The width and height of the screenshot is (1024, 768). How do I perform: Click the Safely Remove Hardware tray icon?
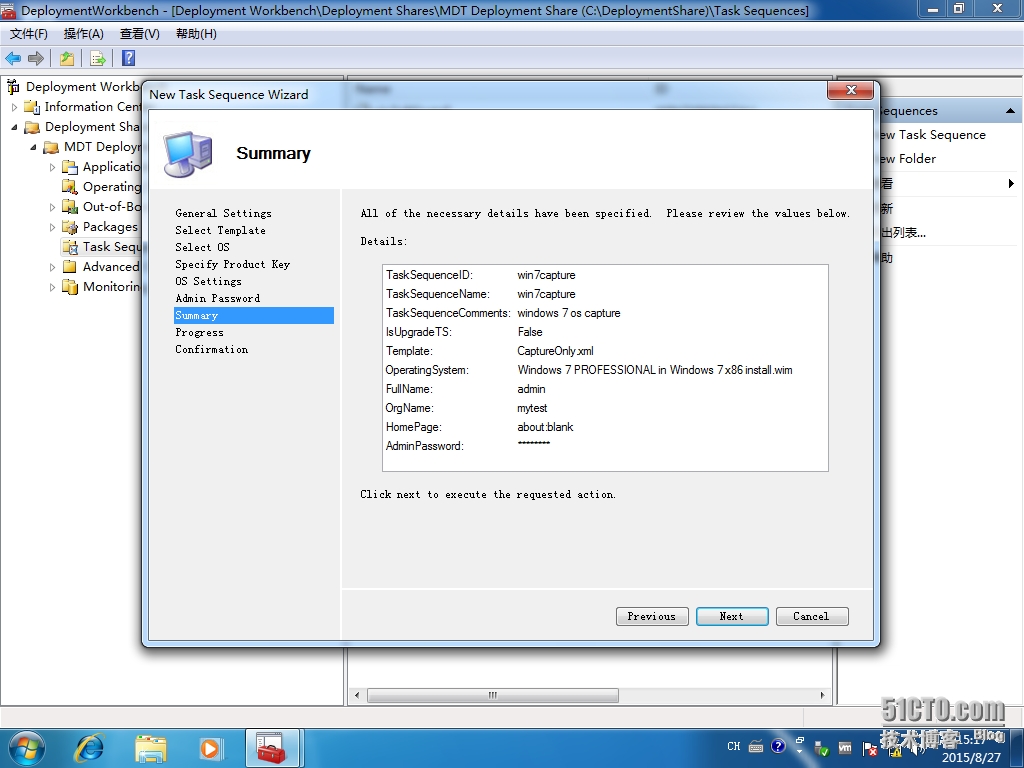tap(822, 749)
